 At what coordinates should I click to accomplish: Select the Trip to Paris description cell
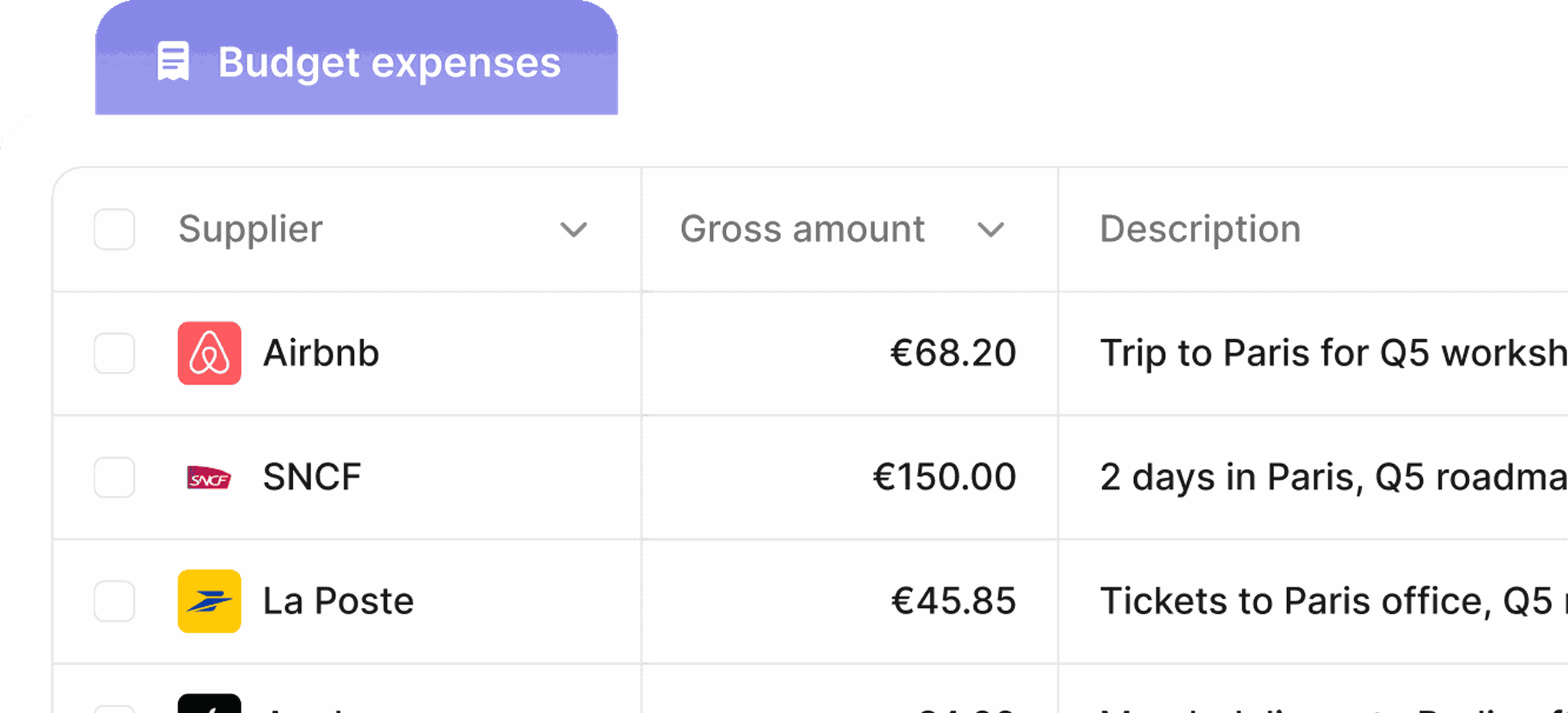coord(1314,354)
